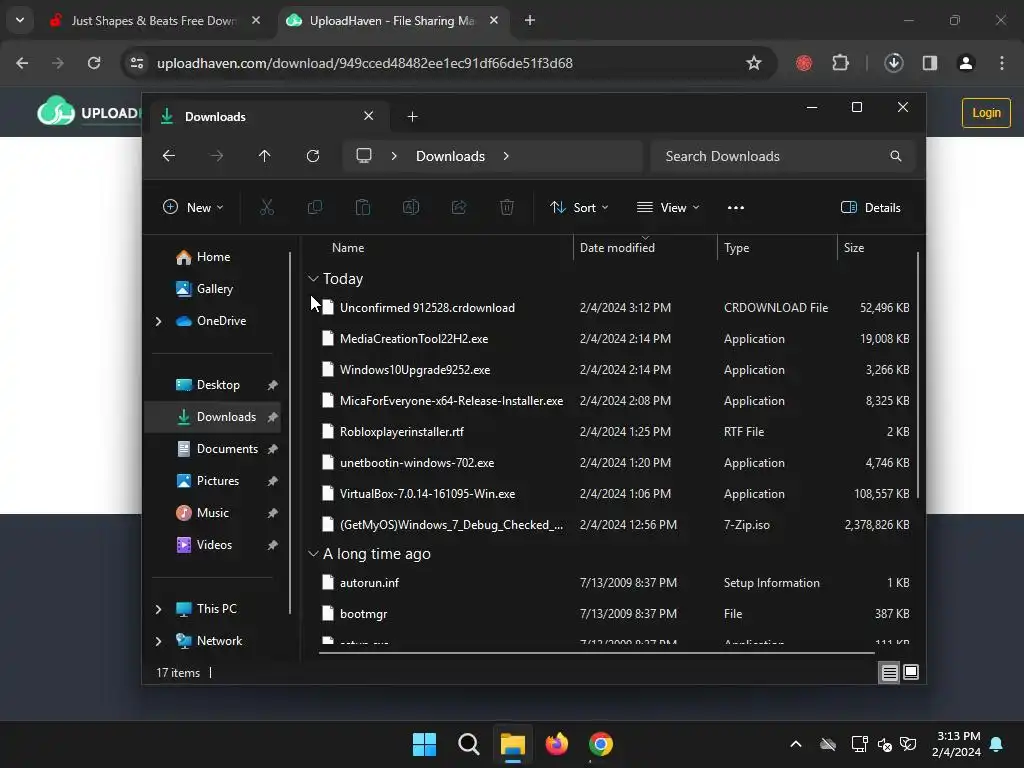Switch to the details list view icon in status bar
The height and width of the screenshot is (768, 1024).
(889, 673)
